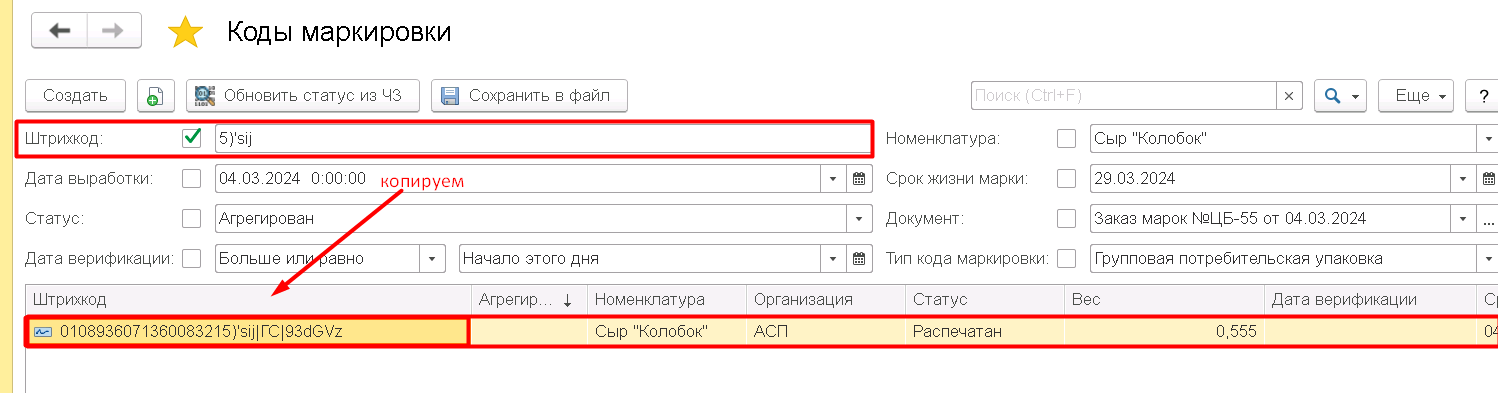This screenshot has width=1498, height=393.
Task: Open calendar for Дата верификации
Action: pyautogui.click(x=860, y=258)
